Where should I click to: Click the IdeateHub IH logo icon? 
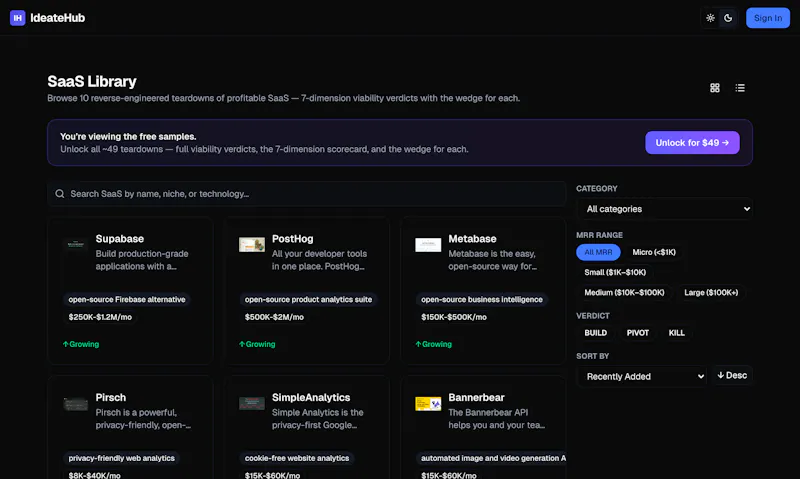coord(17,18)
